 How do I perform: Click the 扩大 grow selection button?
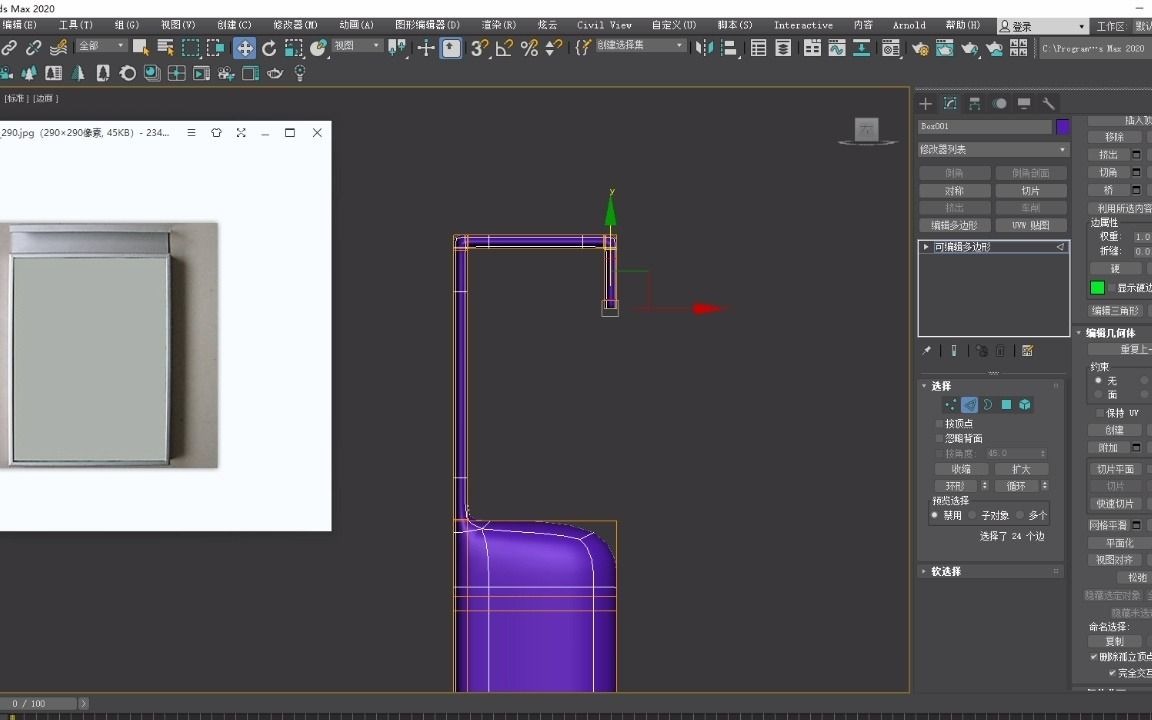[1021, 469]
